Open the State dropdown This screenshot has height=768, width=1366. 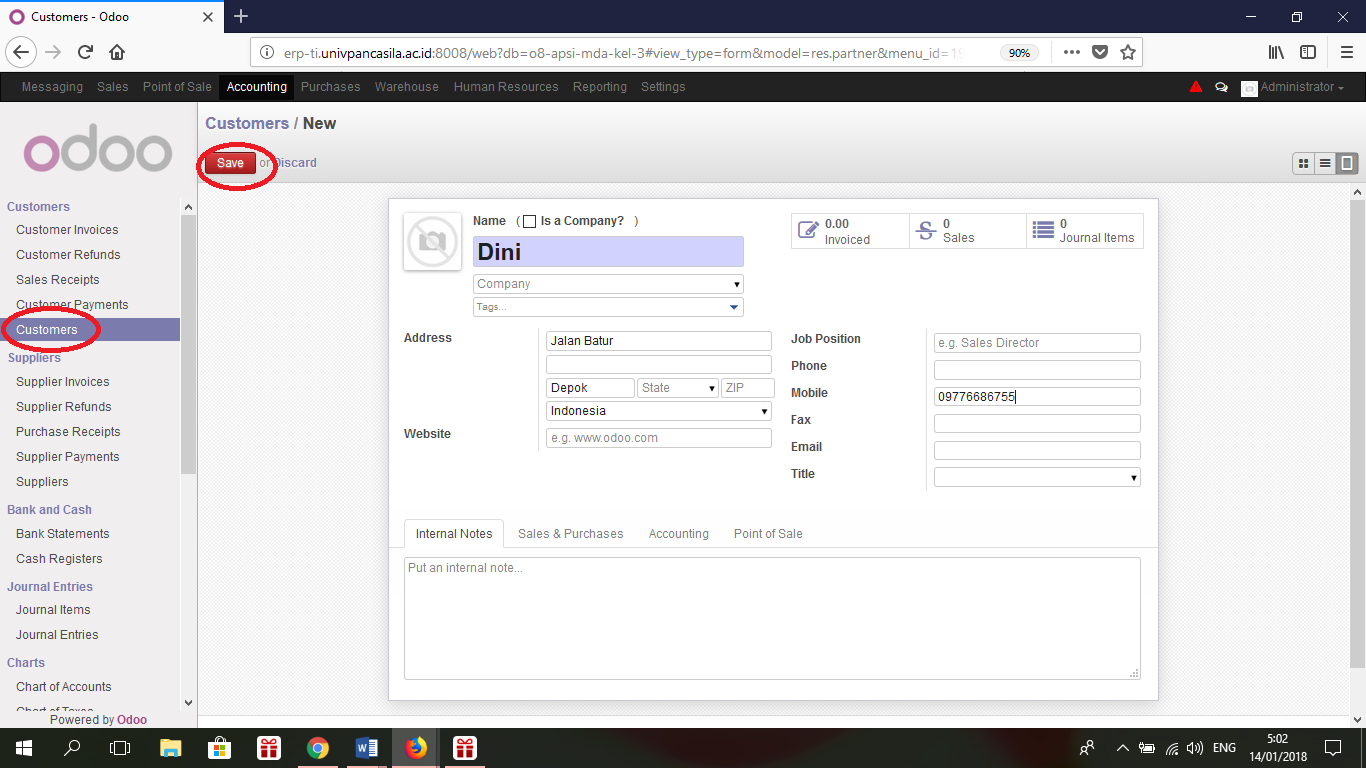click(678, 388)
